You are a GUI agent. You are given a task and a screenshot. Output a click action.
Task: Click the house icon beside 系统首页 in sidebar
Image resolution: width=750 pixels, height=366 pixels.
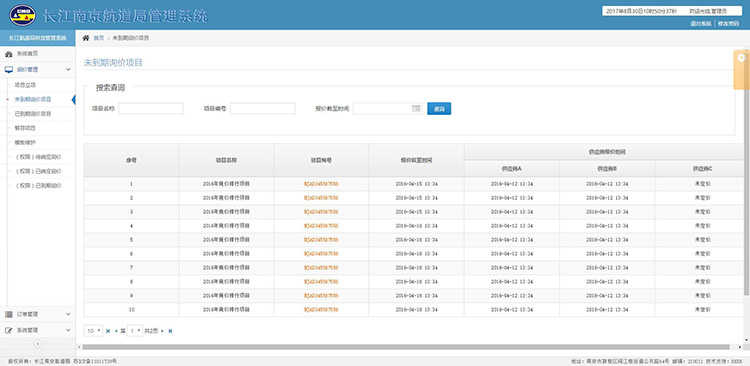tap(9, 54)
